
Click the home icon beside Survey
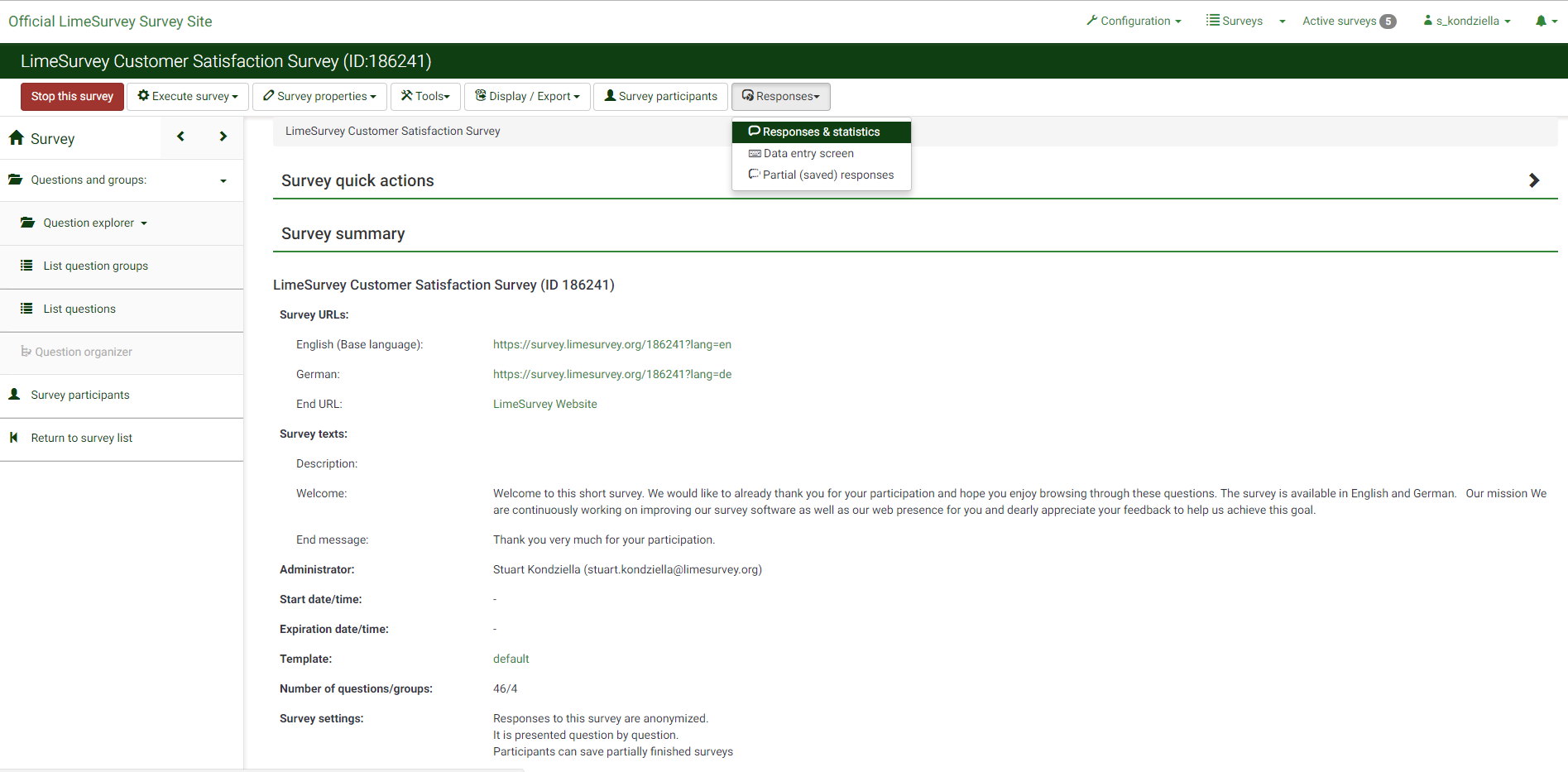(17, 138)
